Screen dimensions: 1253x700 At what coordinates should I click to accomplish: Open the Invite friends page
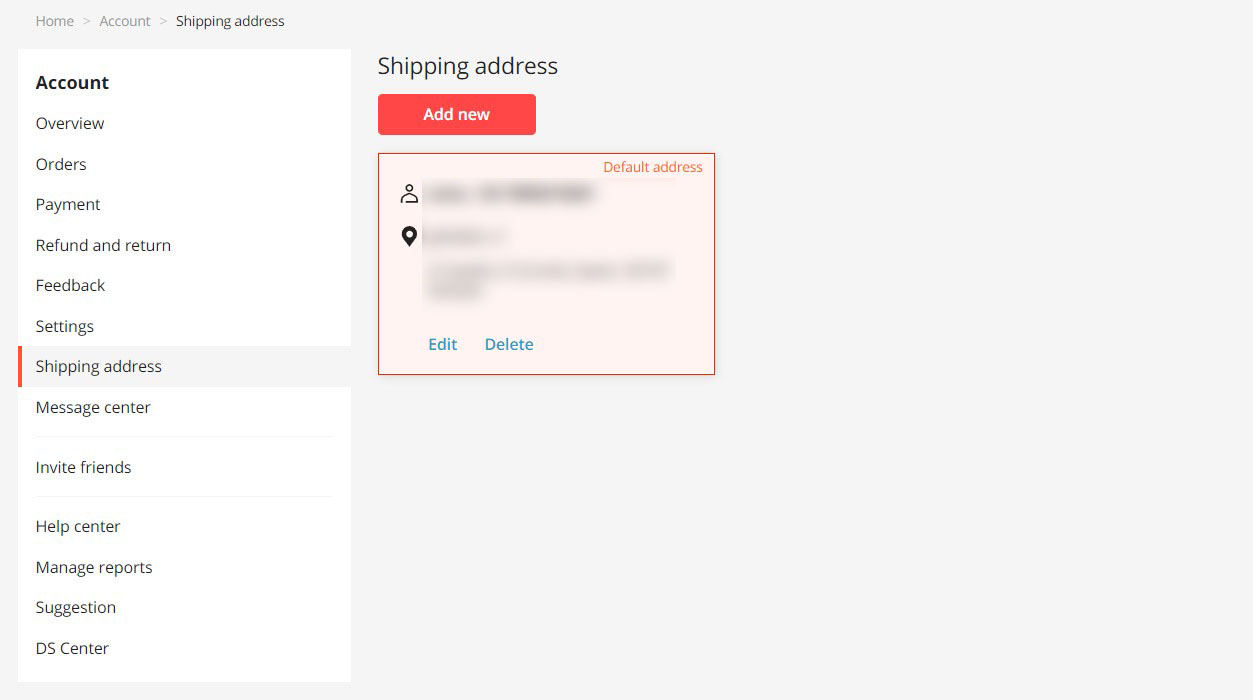[x=83, y=467]
